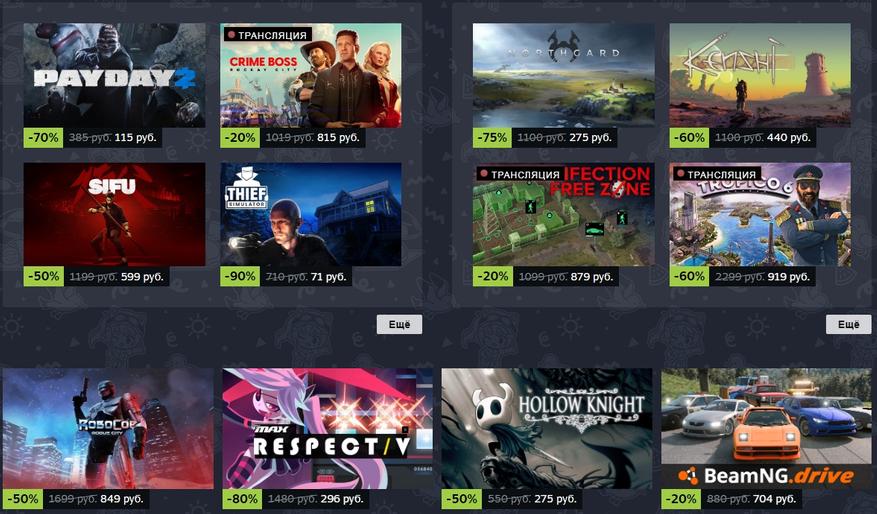
Task: Click the left Ещё button
Action: [x=399, y=324]
